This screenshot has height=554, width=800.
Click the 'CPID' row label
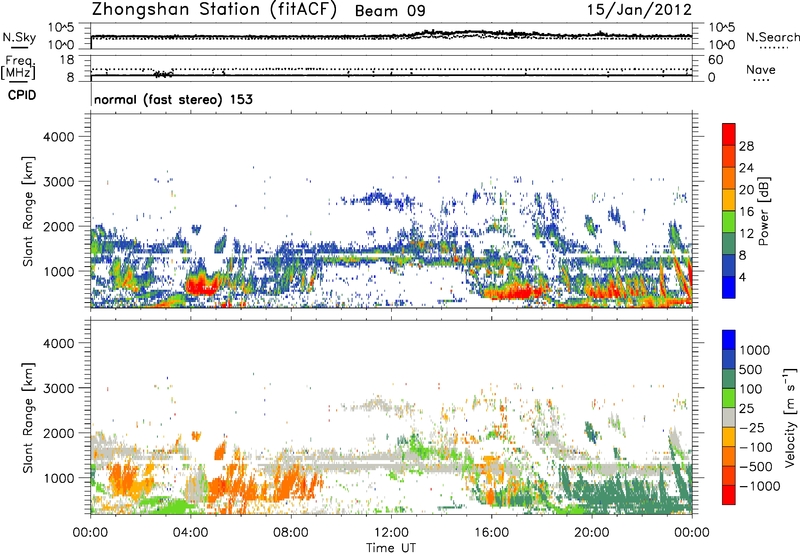(22, 95)
